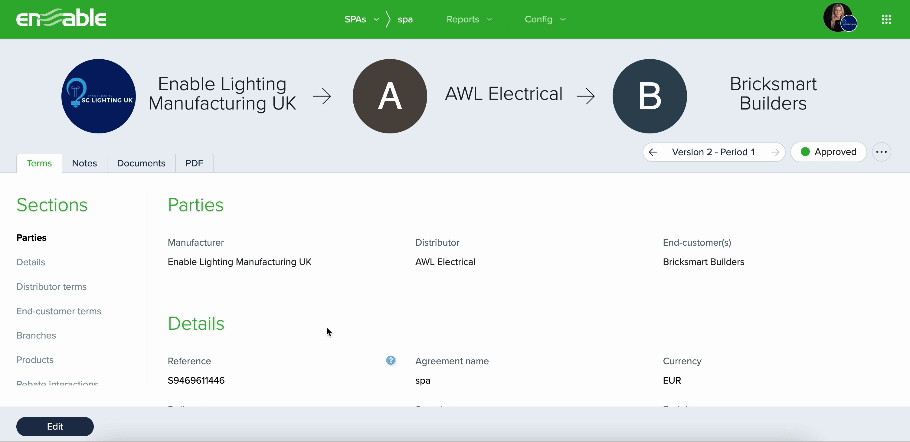
Task: Click the Bricksmart Builders 'B' avatar
Action: (x=650, y=96)
